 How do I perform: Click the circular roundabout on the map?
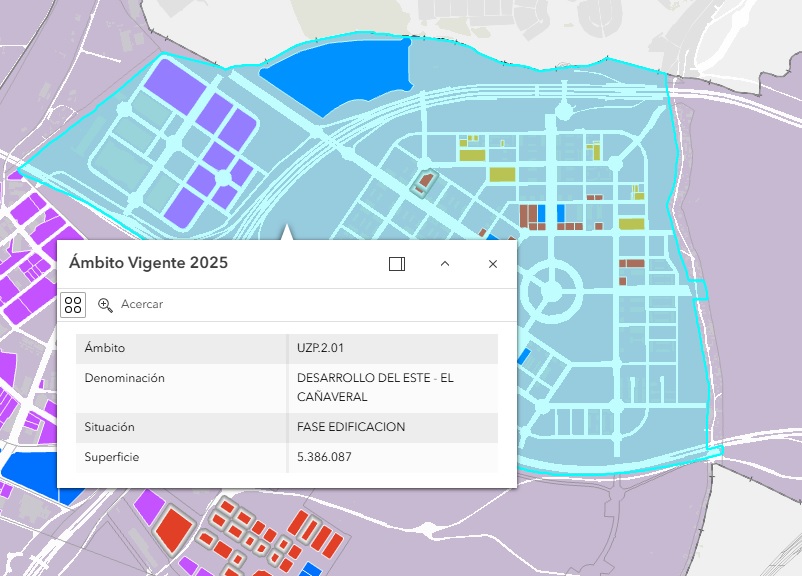[549, 291]
